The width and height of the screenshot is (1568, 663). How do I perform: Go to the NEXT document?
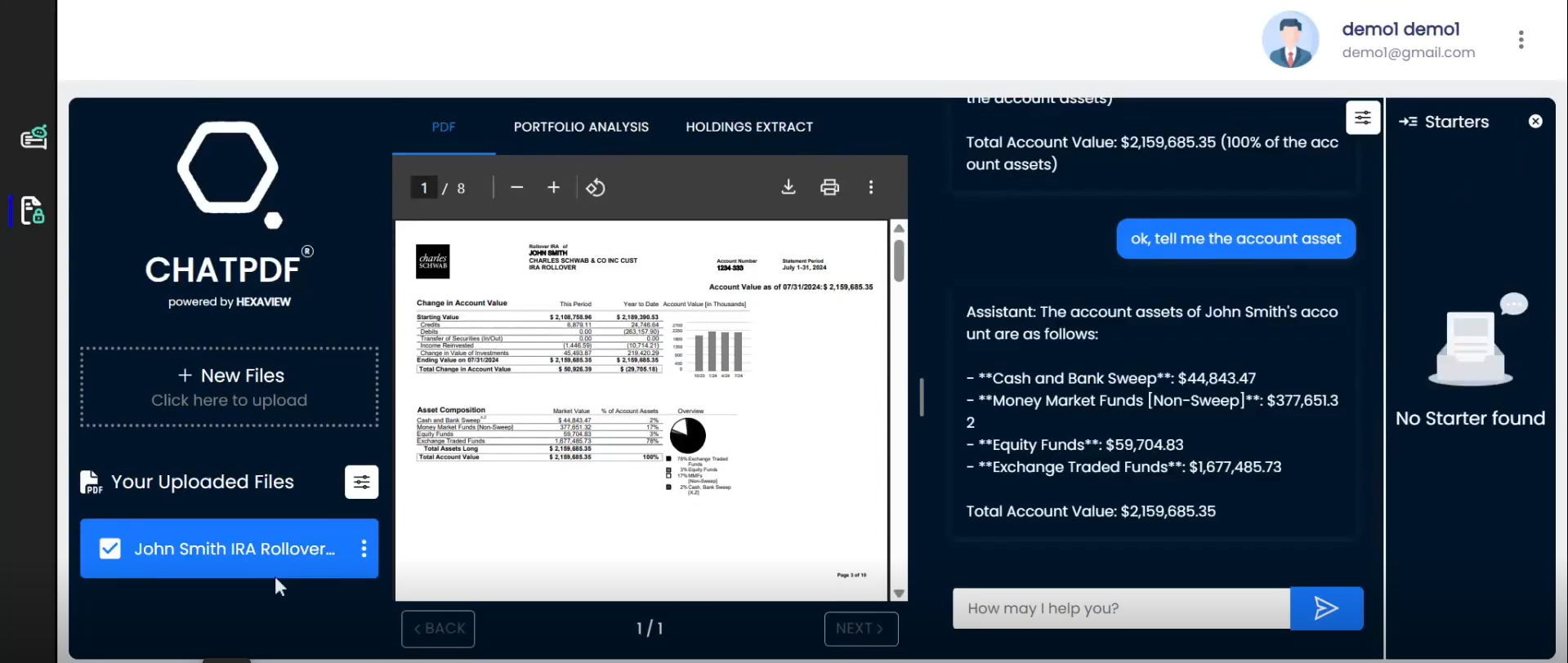coord(860,629)
